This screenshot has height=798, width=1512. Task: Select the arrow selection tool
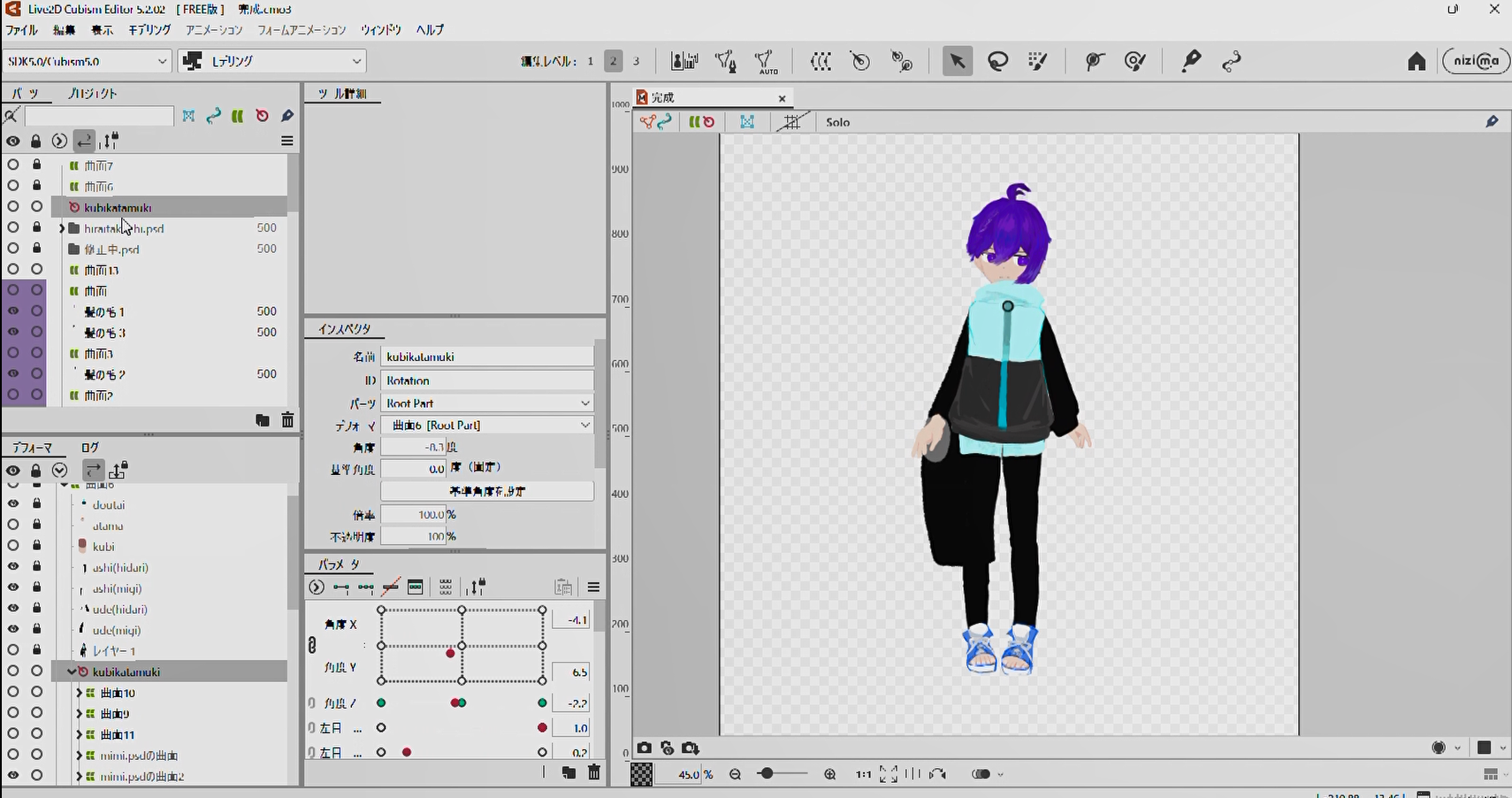tap(957, 61)
